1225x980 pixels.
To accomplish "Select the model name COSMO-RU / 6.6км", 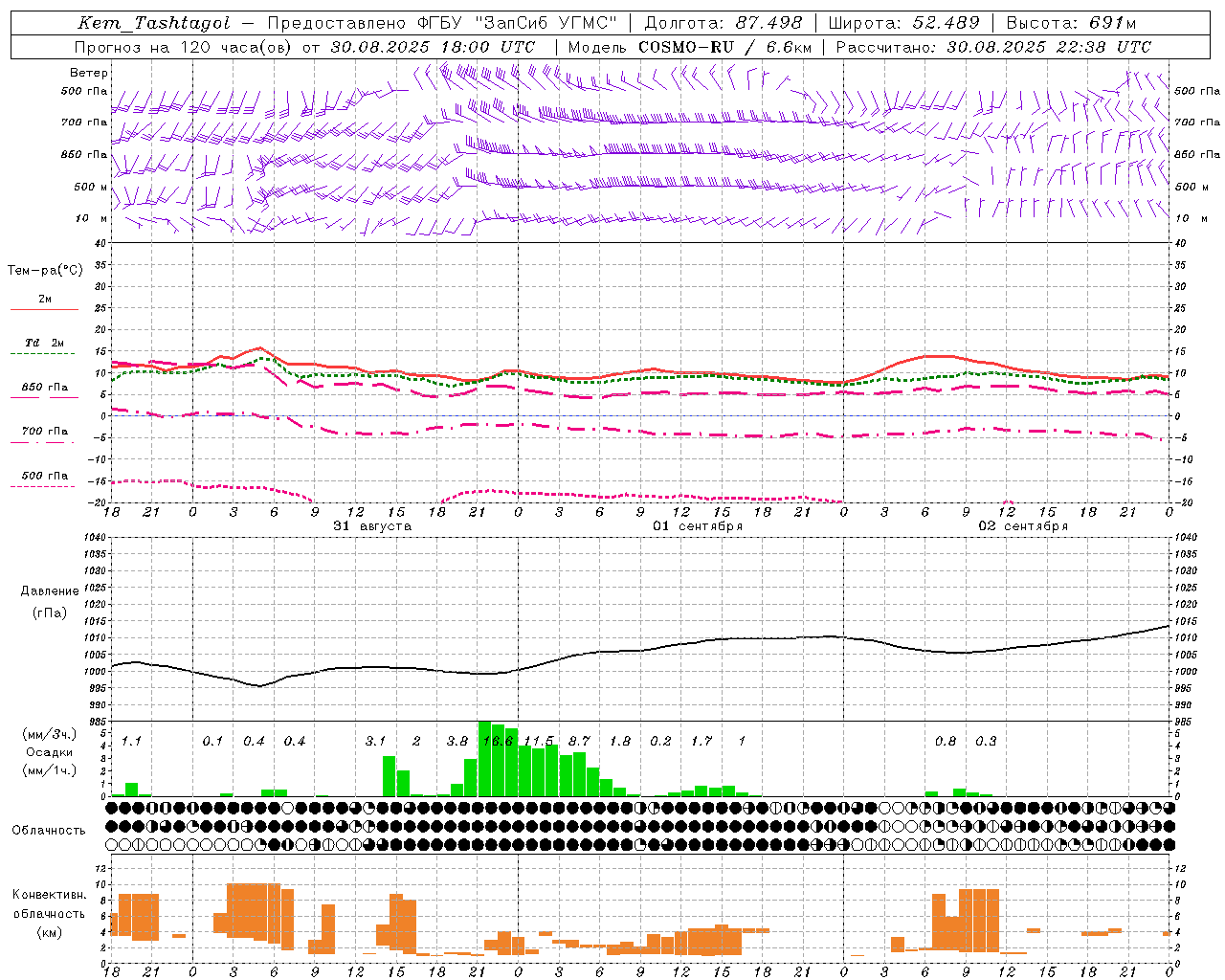I will pyautogui.click(x=725, y=47).
